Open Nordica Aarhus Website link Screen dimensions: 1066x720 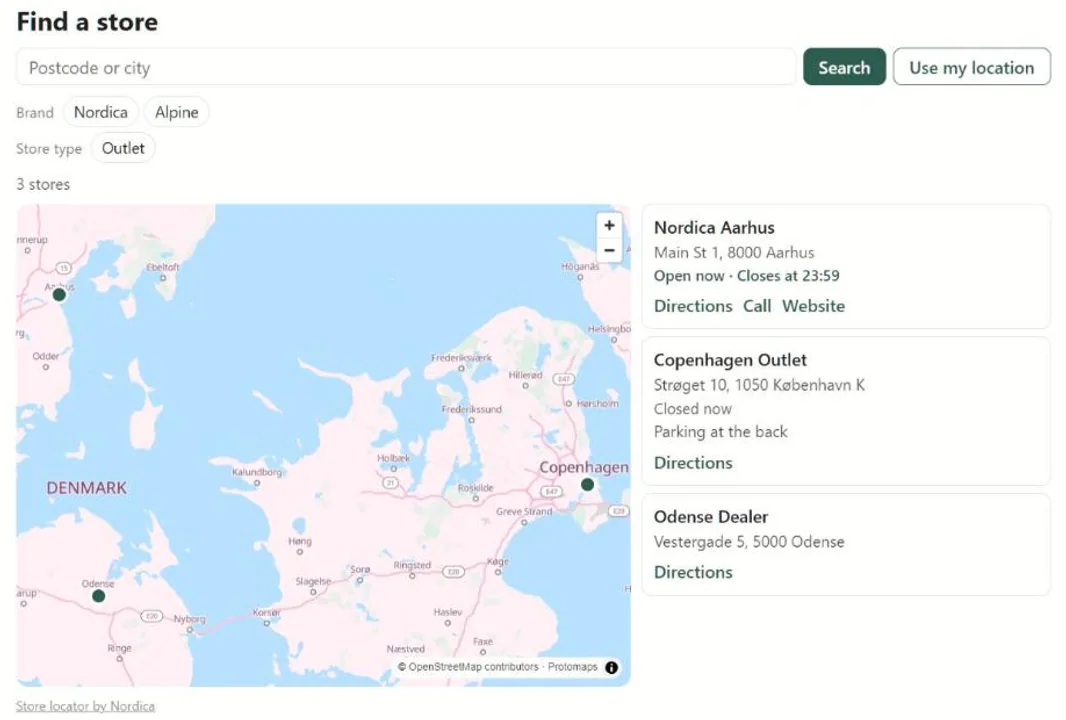[813, 306]
